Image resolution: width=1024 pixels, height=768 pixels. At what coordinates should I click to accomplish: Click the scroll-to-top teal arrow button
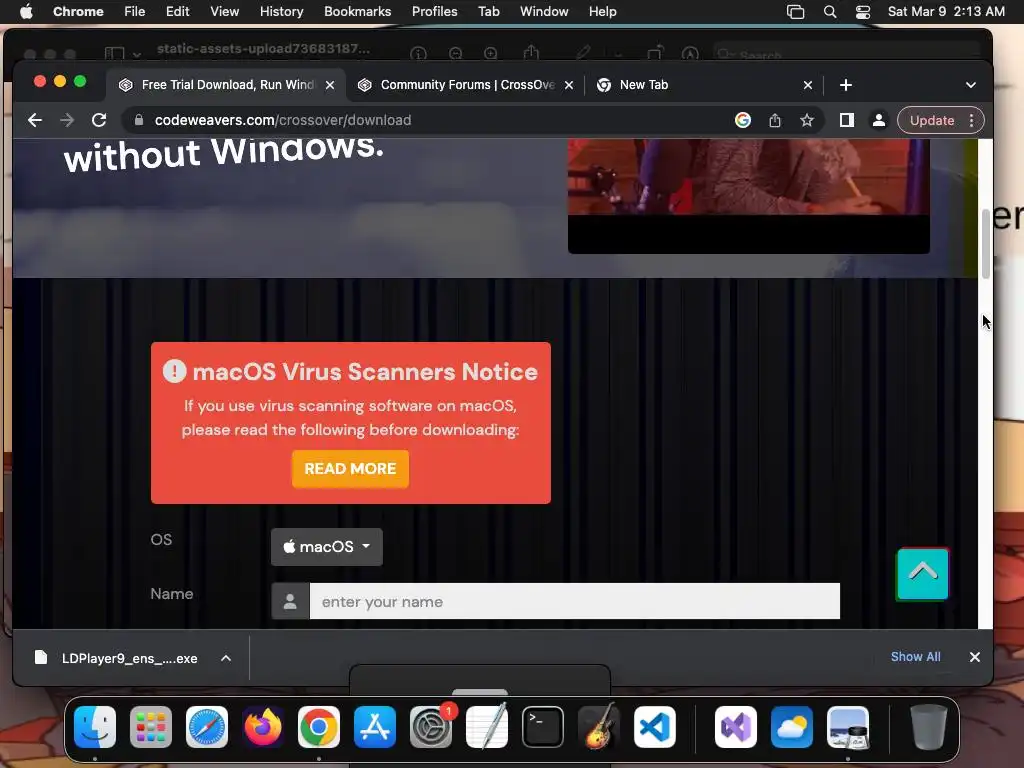pos(922,573)
